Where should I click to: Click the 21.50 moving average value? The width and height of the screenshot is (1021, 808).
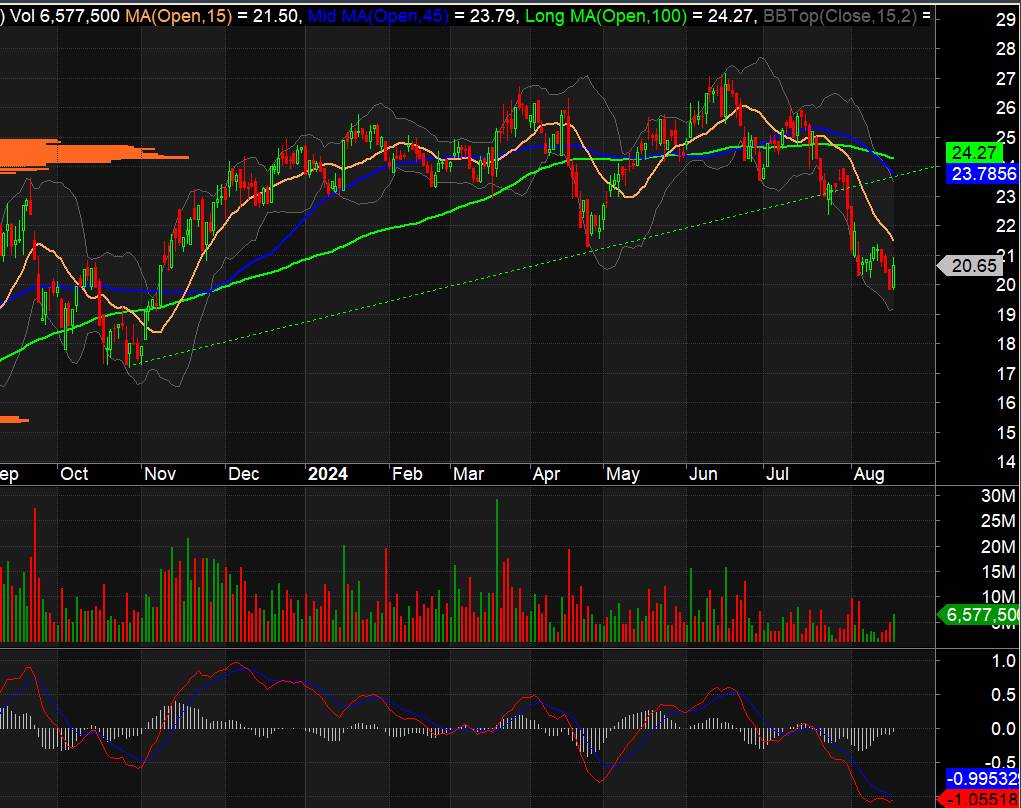click(275, 16)
